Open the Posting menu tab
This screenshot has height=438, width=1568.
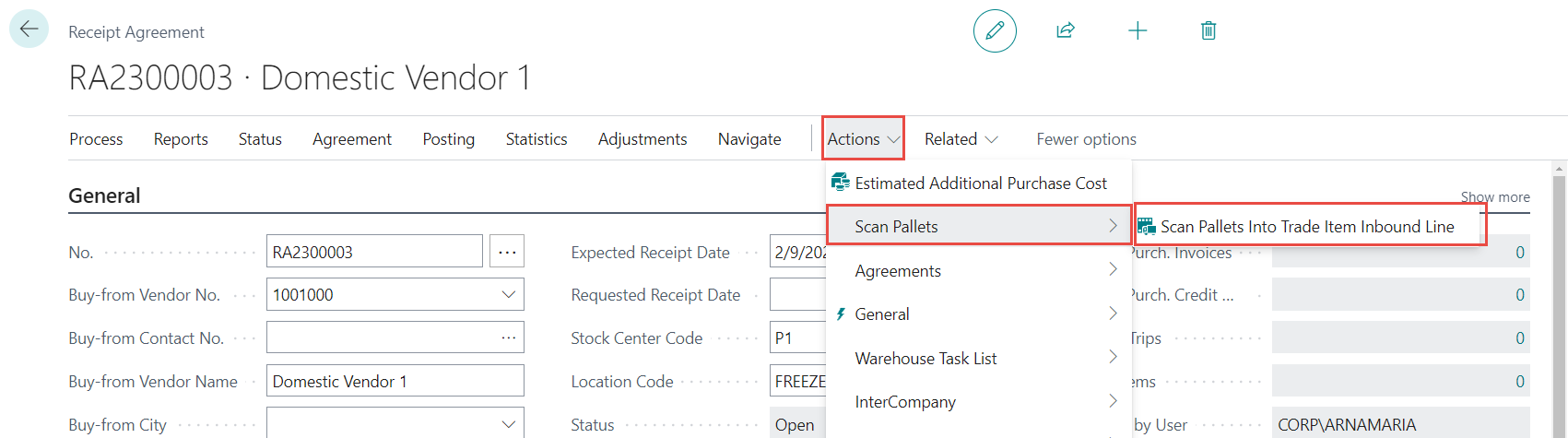[448, 139]
